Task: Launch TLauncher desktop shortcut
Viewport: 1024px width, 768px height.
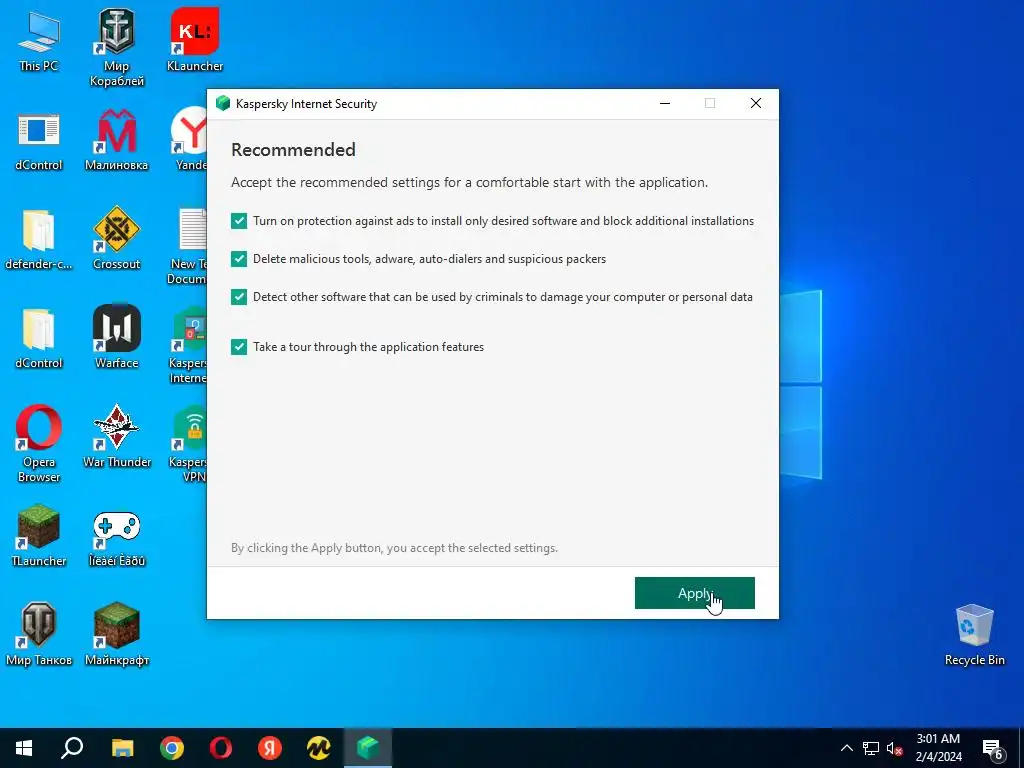Action: tap(39, 536)
